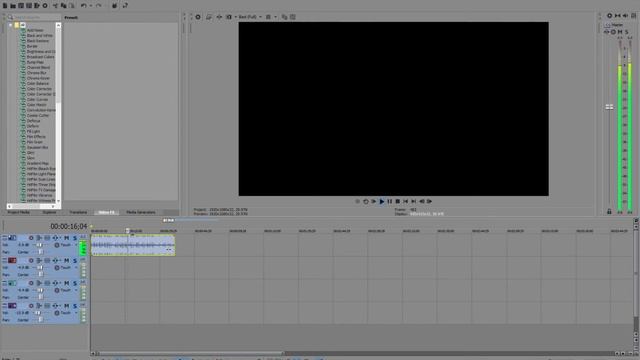Screen dimensions: 640x360
Task: Mute the first (blue) audio track
Action: pyautogui.click(x=67, y=238)
